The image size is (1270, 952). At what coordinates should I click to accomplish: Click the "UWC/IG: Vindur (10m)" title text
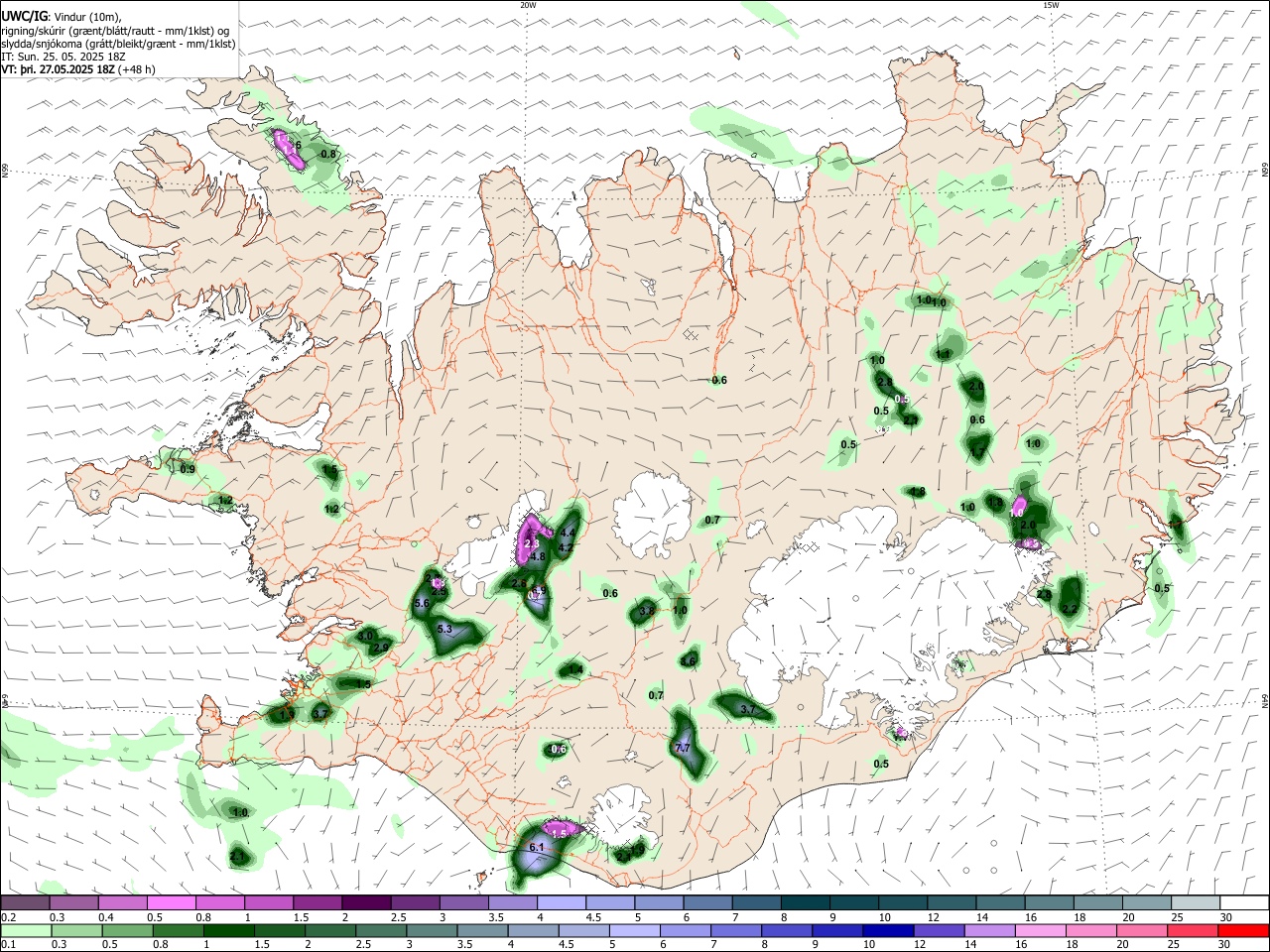tap(61, 16)
